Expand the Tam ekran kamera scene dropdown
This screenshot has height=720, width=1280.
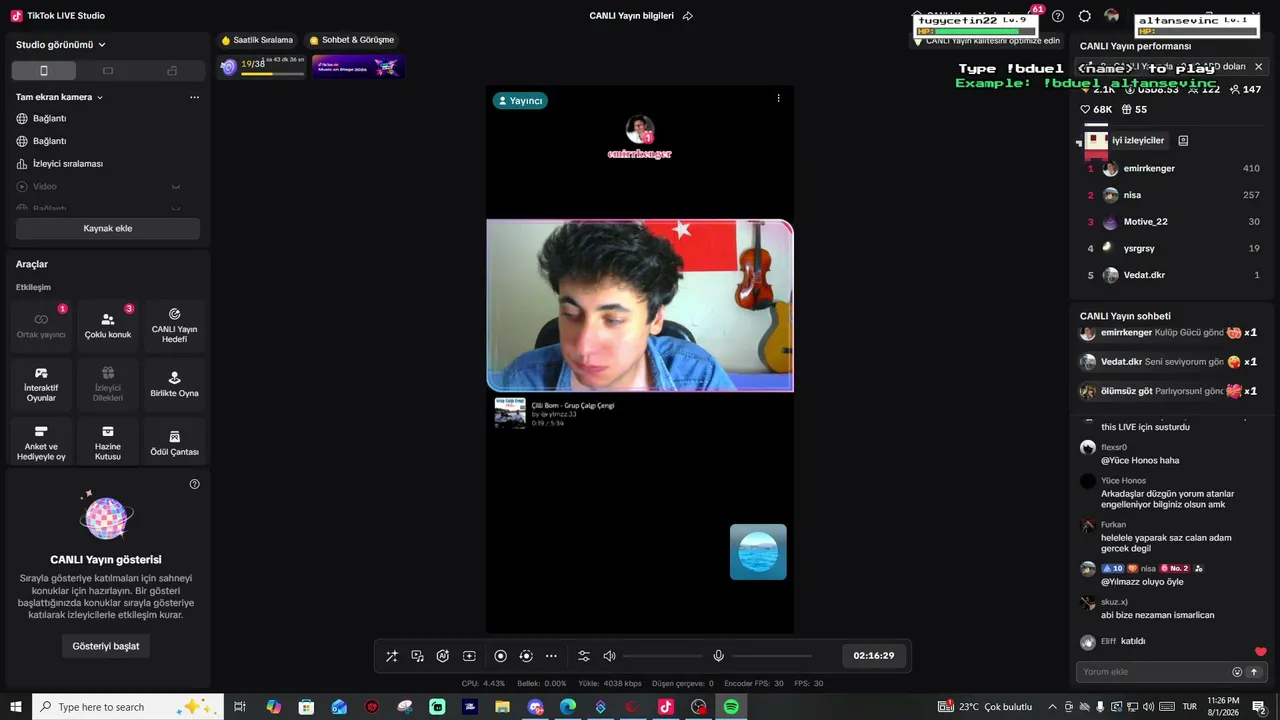[x=60, y=97]
